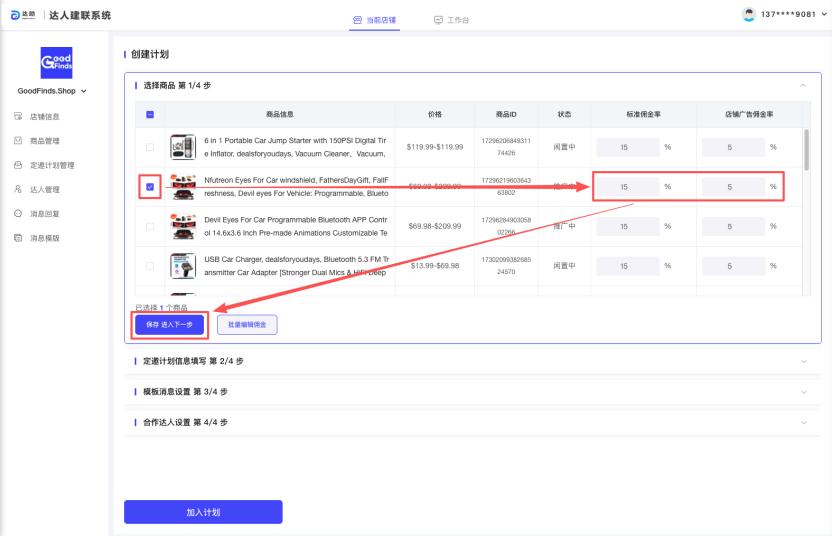Image resolution: width=832 pixels, height=536 pixels.
Task: Click the 店铺信息 sidebar icon
Action: click(18, 117)
